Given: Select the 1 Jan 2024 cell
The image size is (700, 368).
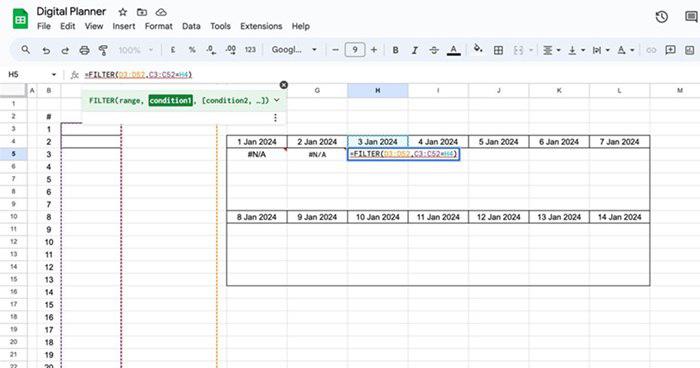Looking at the screenshot, I should [x=257, y=142].
